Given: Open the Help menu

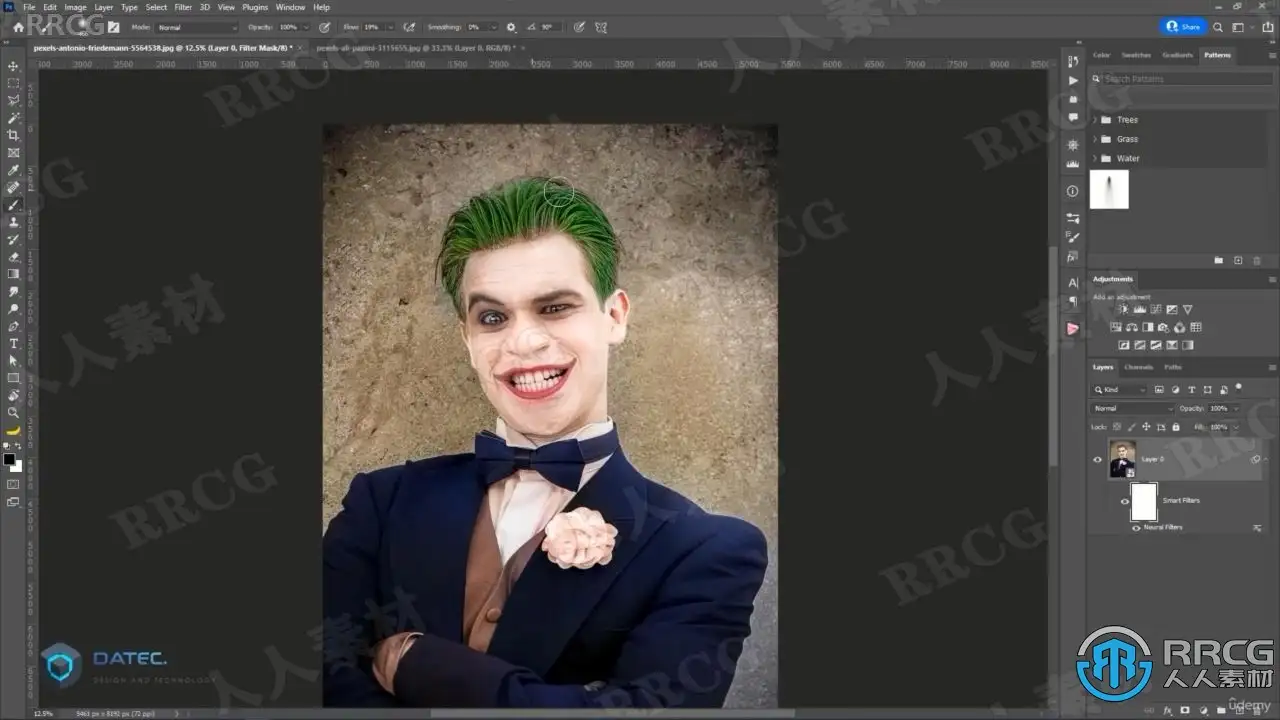Looking at the screenshot, I should tap(321, 7).
